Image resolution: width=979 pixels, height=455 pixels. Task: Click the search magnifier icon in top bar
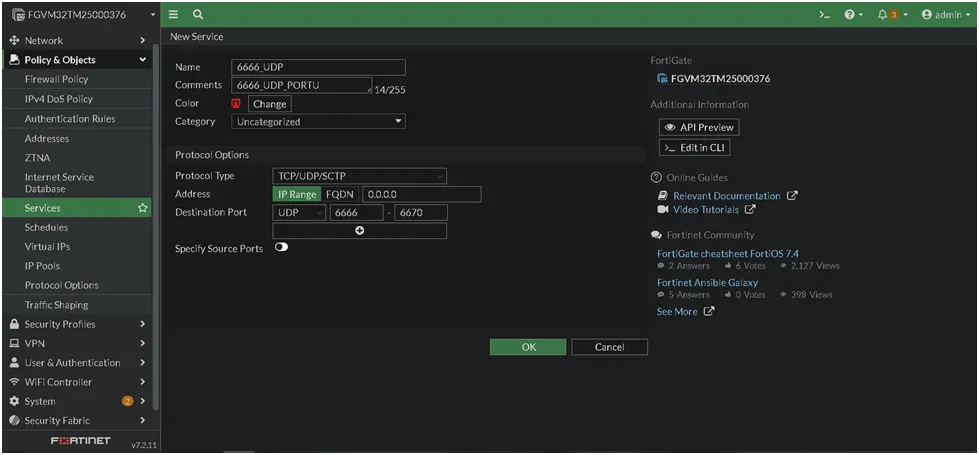click(198, 14)
